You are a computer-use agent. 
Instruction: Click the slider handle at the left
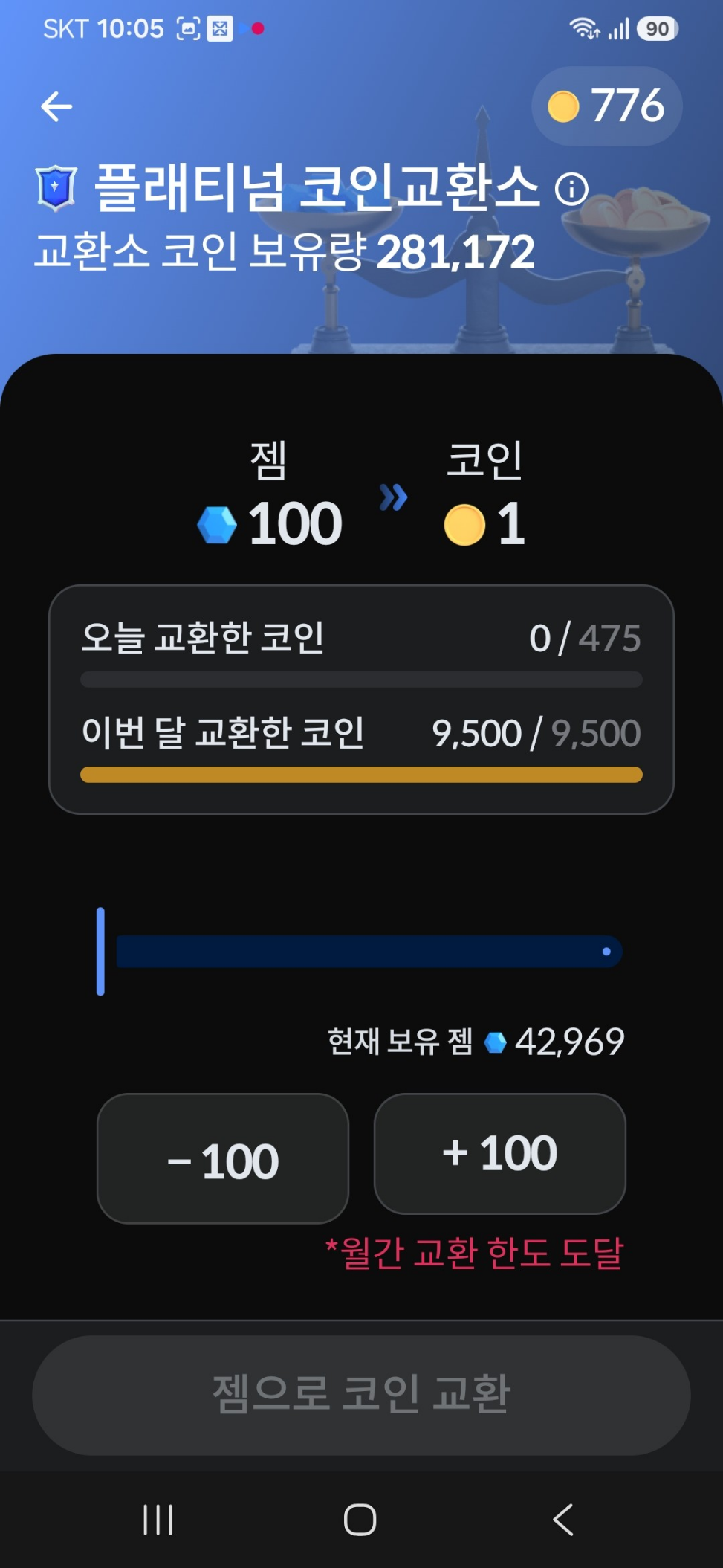coord(100,951)
